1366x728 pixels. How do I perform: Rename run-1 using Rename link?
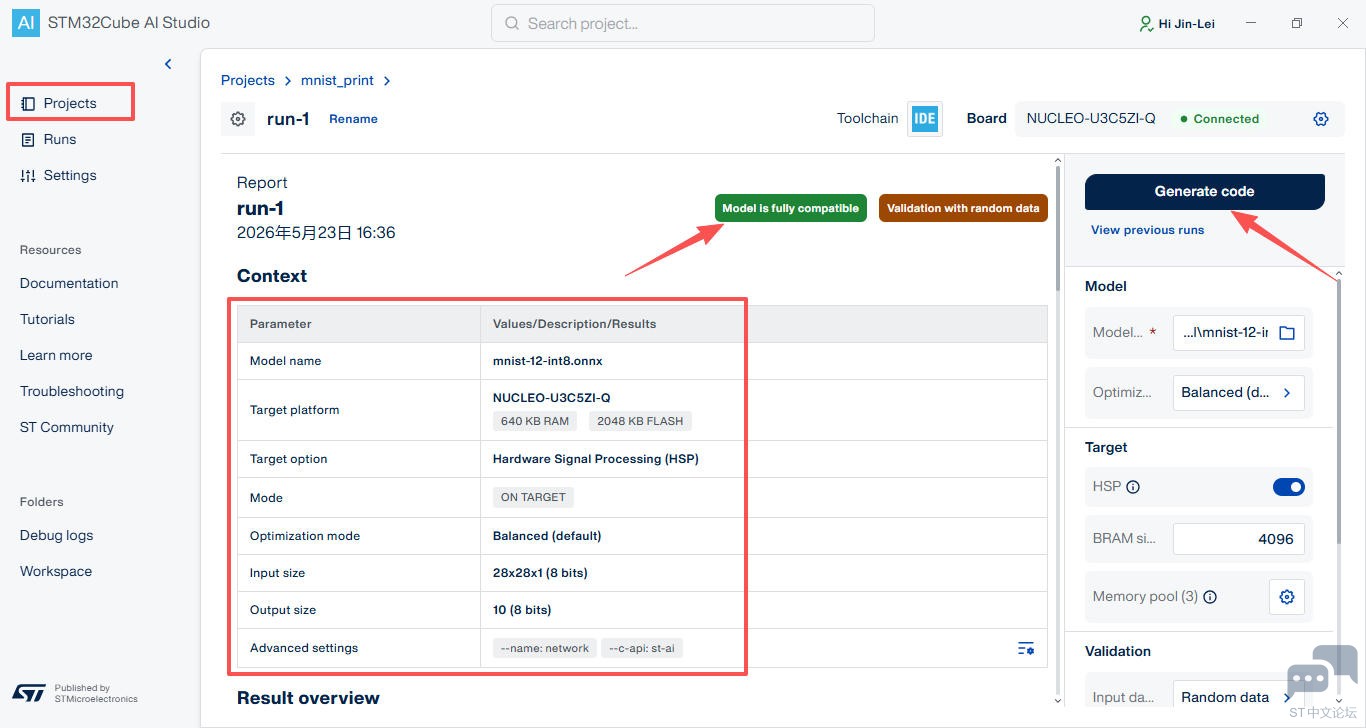354,119
